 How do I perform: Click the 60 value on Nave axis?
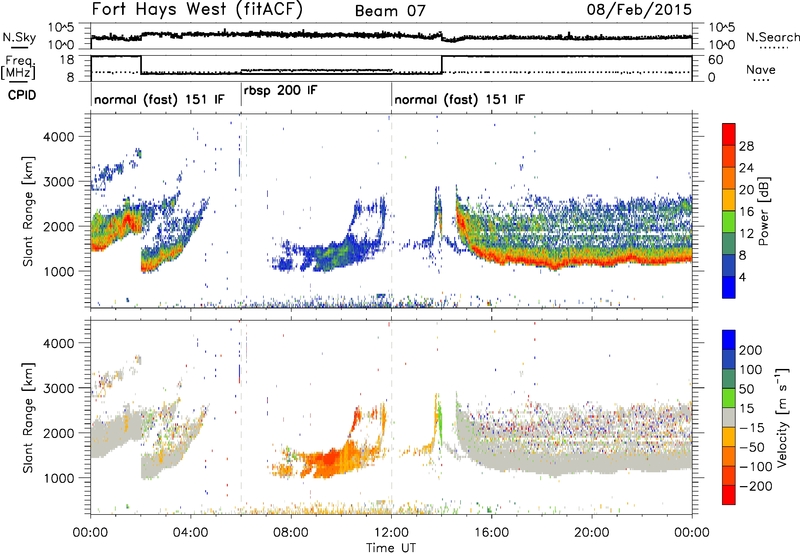coord(715,60)
